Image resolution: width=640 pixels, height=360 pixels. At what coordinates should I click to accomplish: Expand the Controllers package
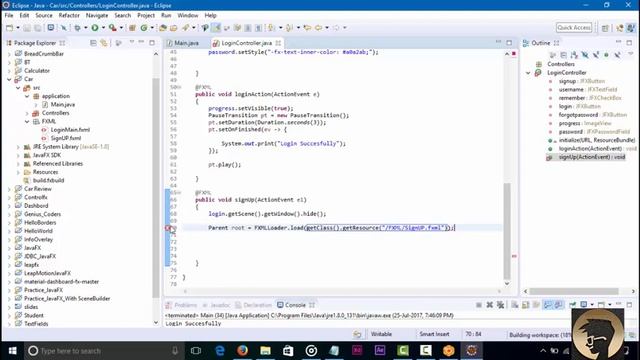point(27,113)
